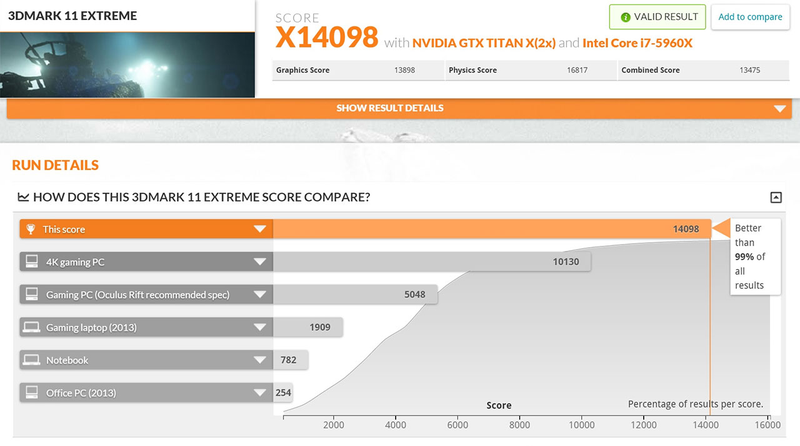The image size is (800, 446).
Task: Expand the Notebook dropdown arrow
Action: click(260, 360)
